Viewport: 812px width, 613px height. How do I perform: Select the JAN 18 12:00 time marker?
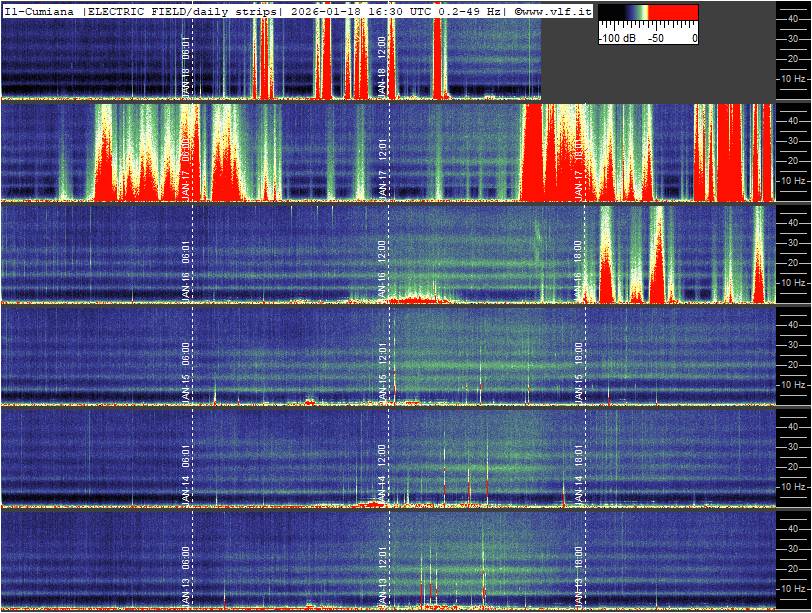[383, 67]
